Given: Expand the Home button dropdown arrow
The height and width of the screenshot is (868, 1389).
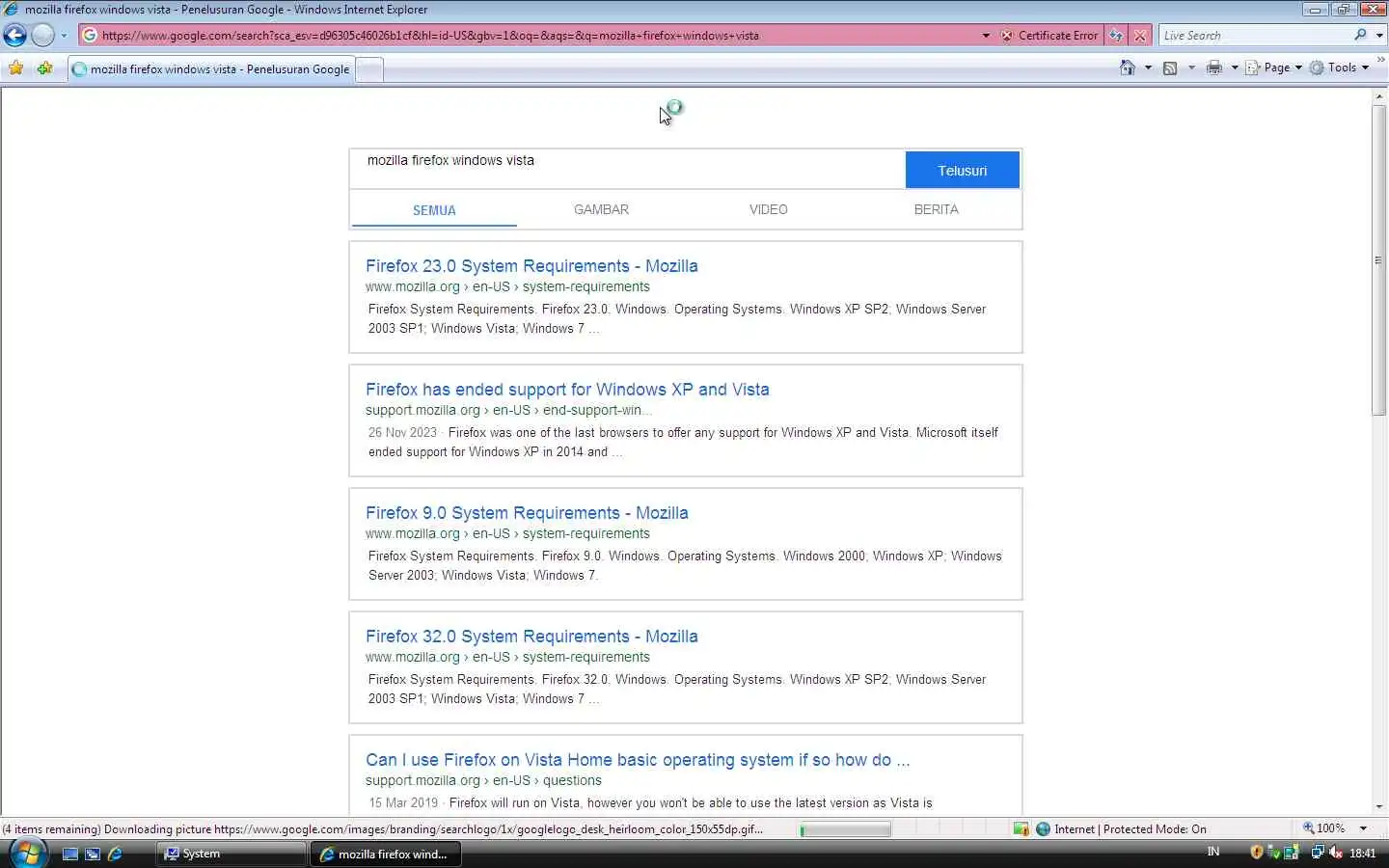Looking at the screenshot, I should pyautogui.click(x=1148, y=68).
